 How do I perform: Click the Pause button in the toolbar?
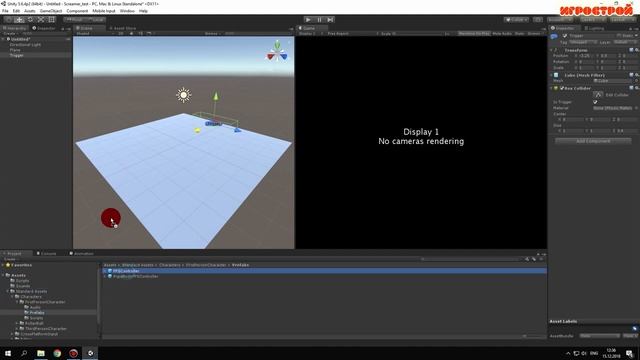(319, 20)
